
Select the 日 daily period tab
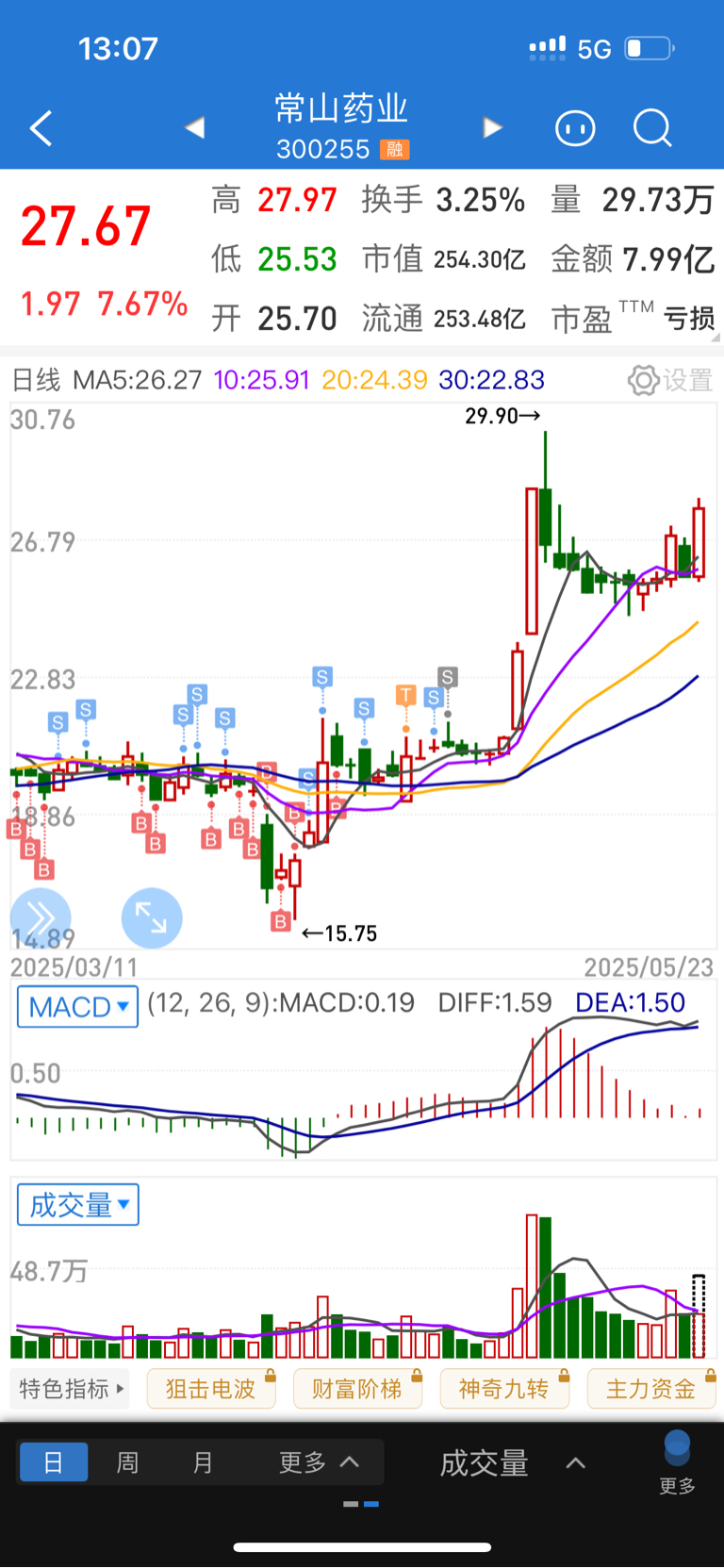point(54,1462)
